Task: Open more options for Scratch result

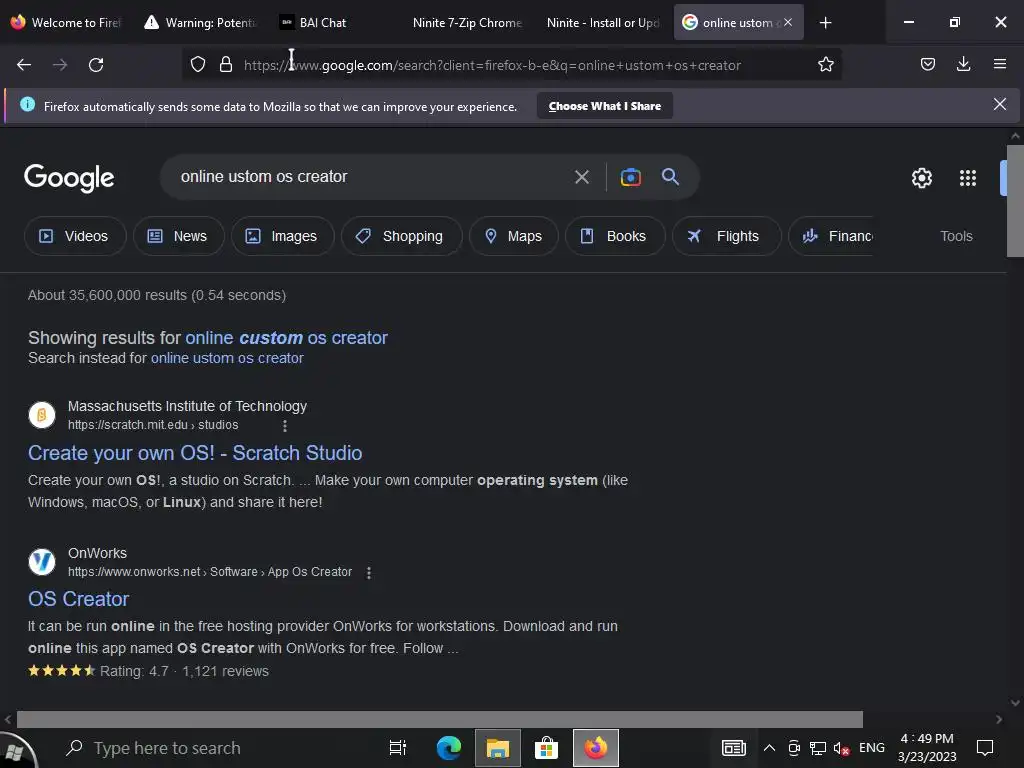Action: point(285,426)
